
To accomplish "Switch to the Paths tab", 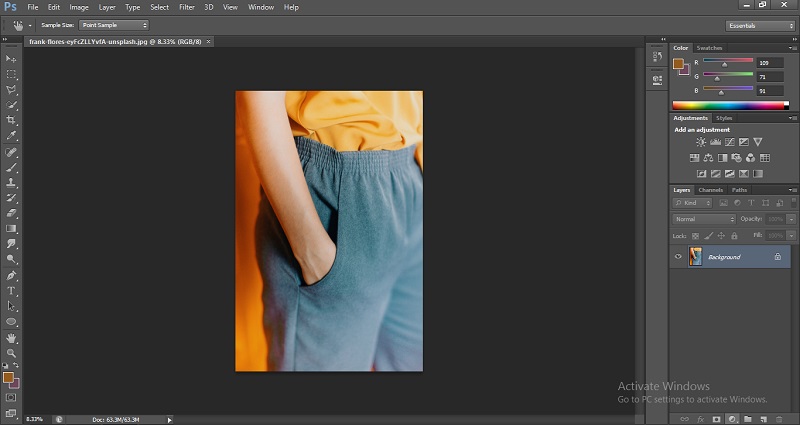I will click(x=739, y=190).
